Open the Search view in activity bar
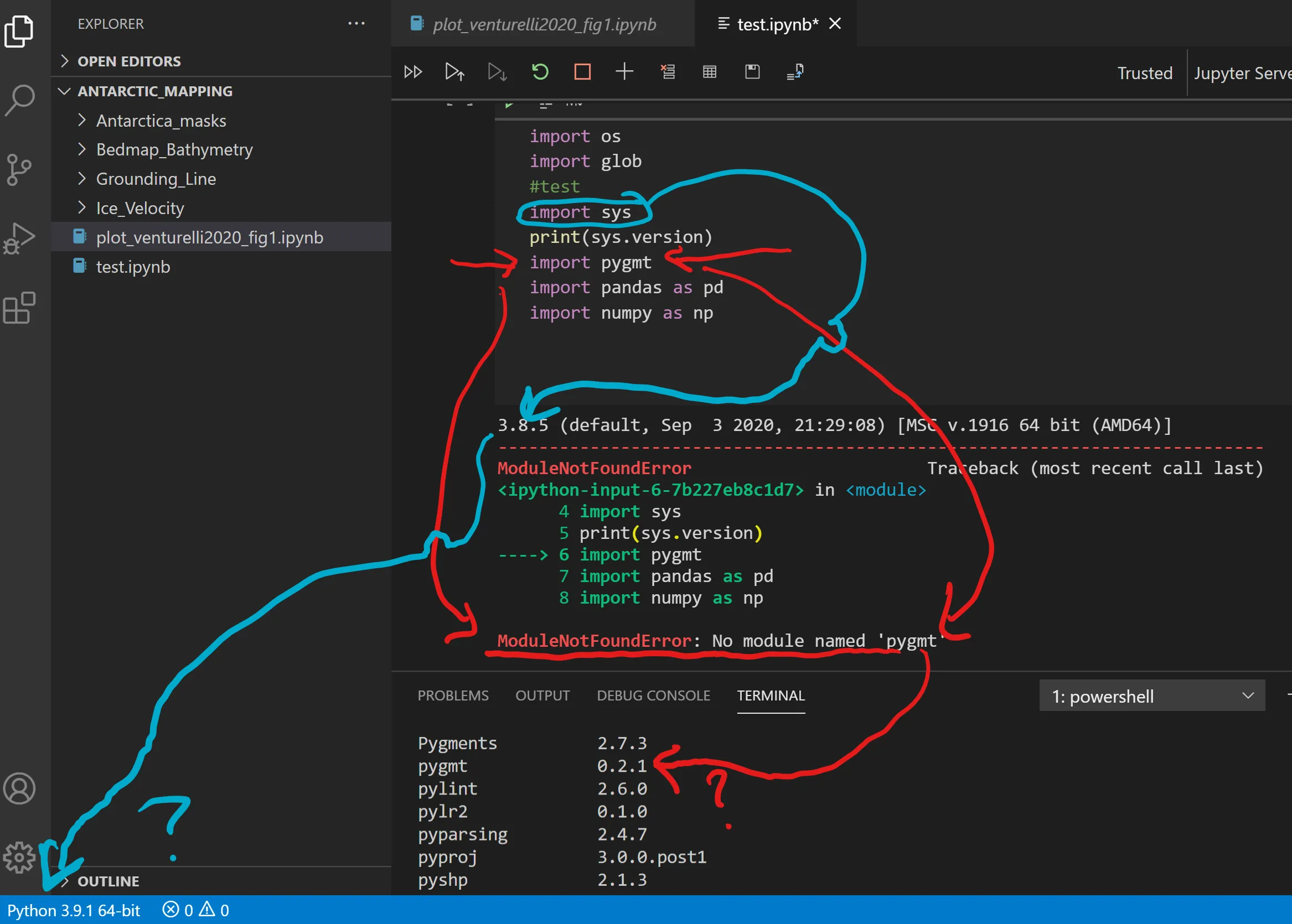This screenshot has width=1292, height=924. pos(20,100)
